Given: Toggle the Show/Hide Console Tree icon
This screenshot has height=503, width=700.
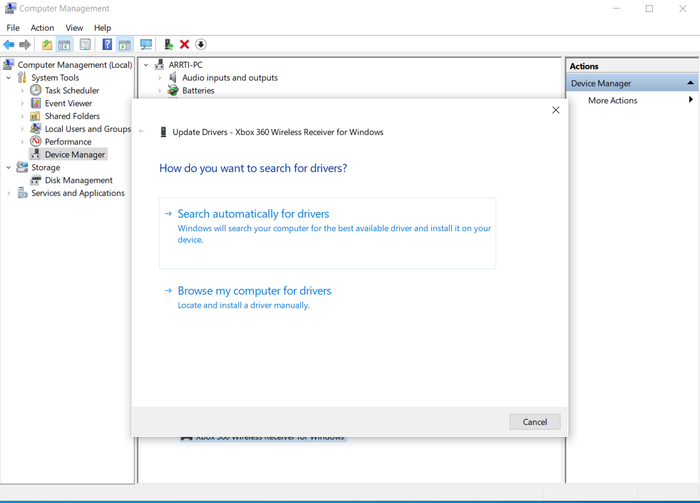Looking at the screenshot, I should coord(64,45).
